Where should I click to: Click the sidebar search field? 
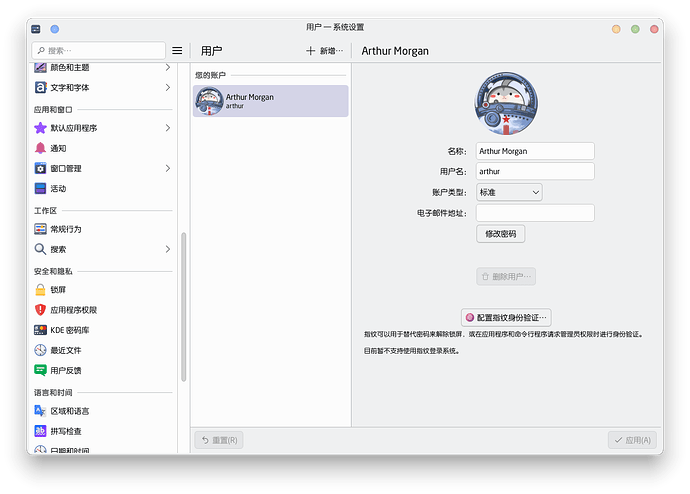99,51
